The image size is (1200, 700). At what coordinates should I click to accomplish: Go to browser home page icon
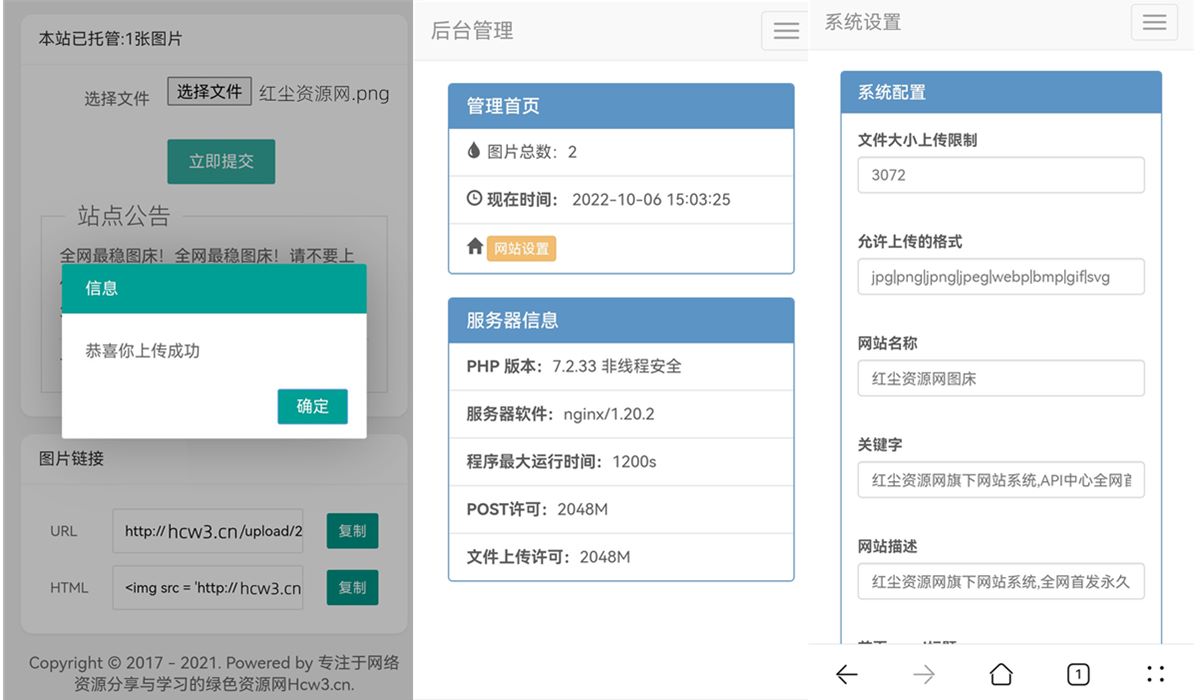[1000, 675]
